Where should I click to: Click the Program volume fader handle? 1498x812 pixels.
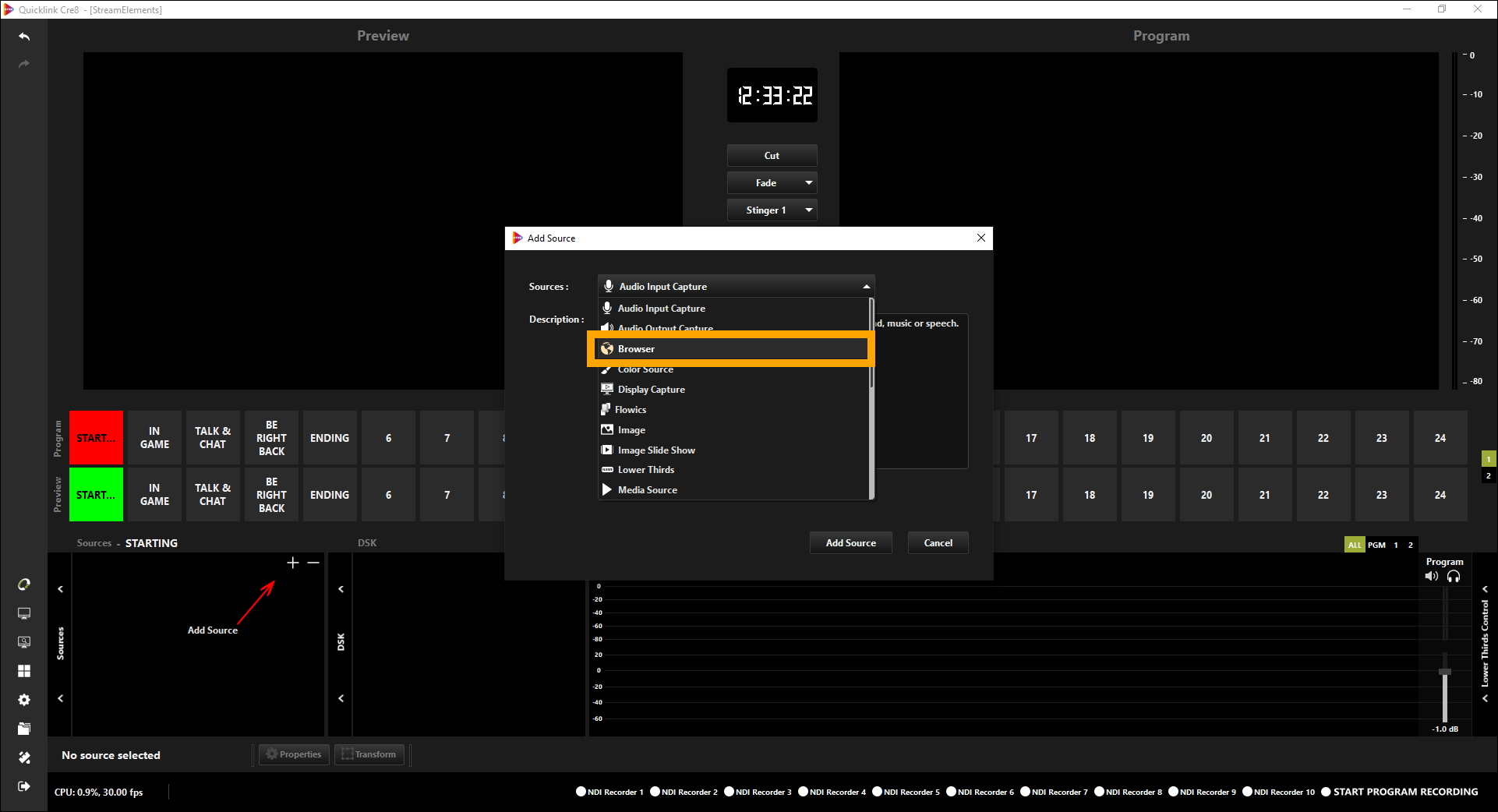[x=1445, y=672]
